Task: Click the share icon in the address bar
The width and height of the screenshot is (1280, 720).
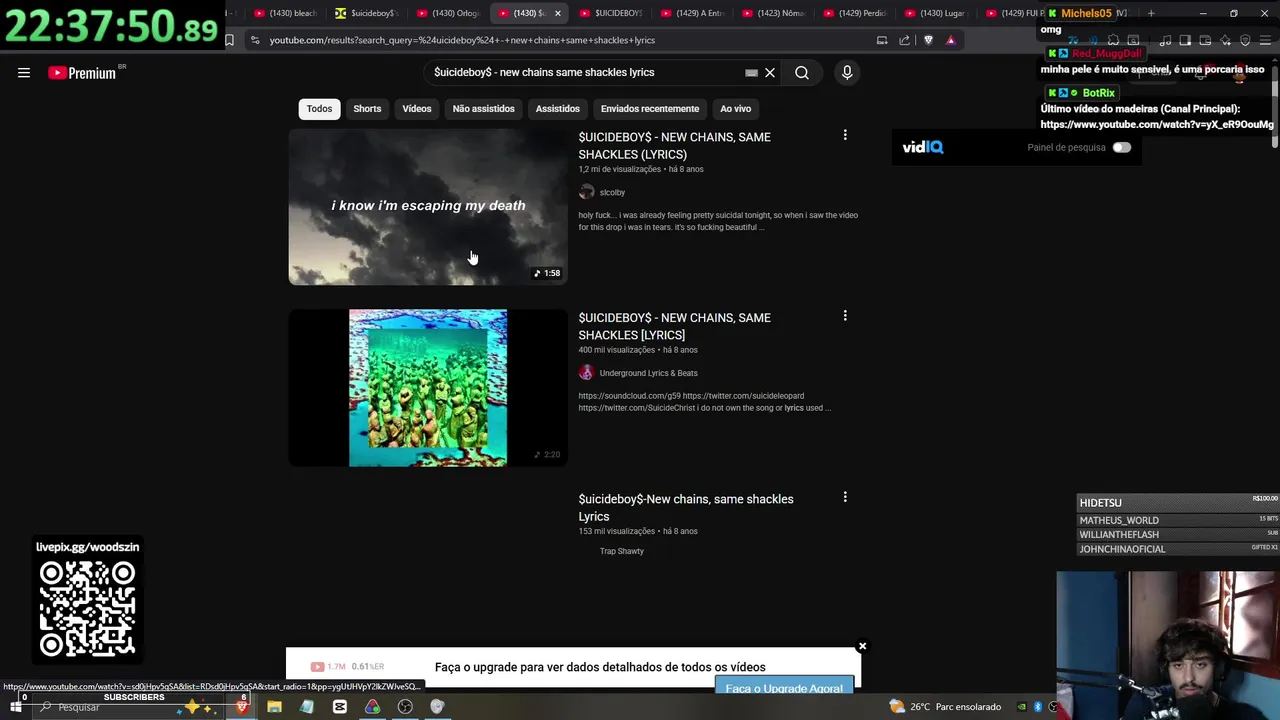Action: click(x=905, y=40)
